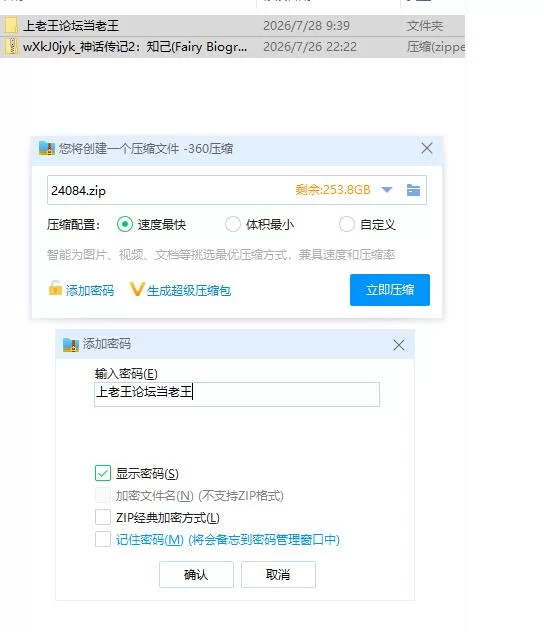Click the date 2026/7/26 22:22
The image size is (544, 632).
coord(310,47)
